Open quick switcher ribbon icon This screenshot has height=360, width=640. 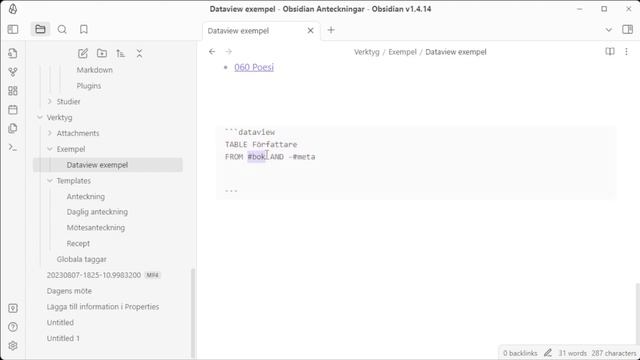tap(13, 53)
